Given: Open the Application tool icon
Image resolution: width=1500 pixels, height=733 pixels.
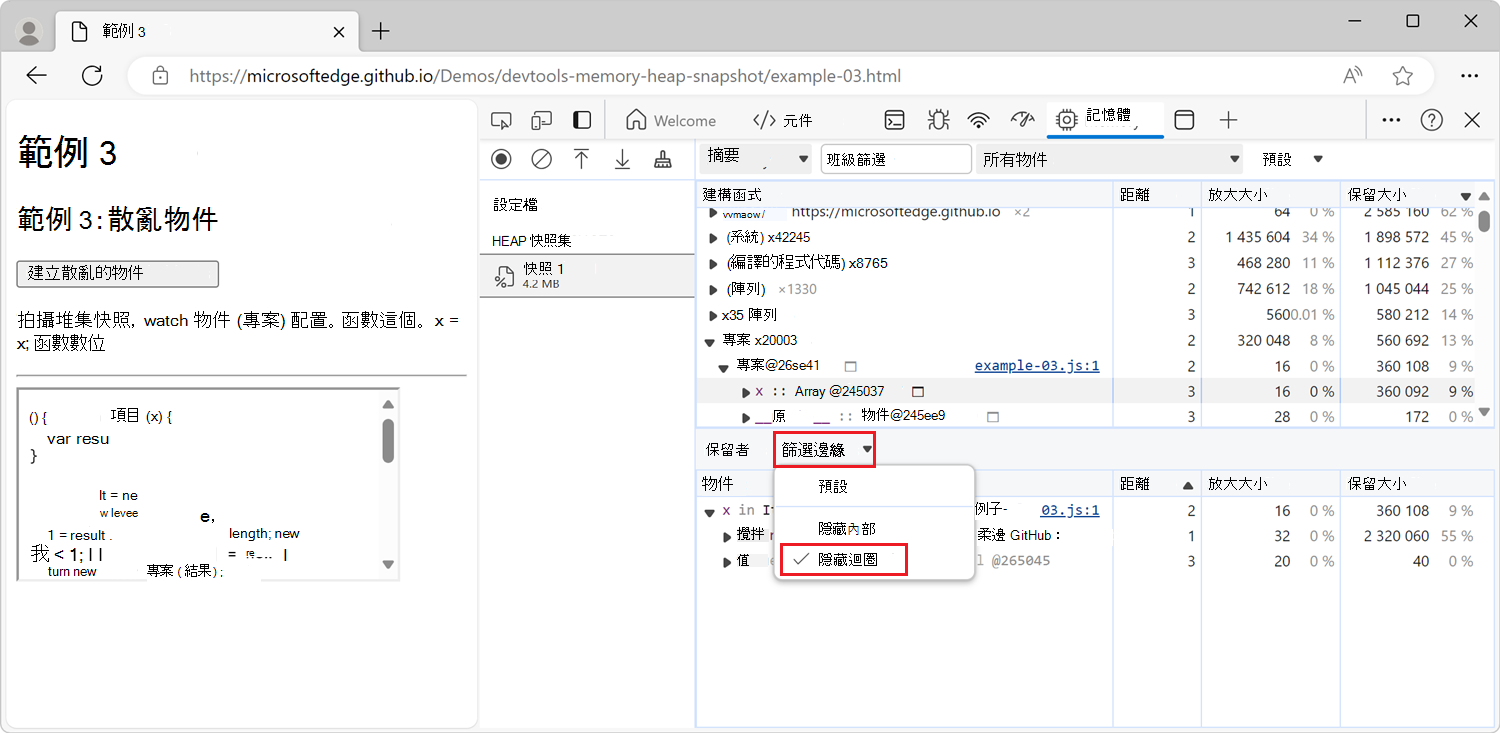Looking at the screenshot, I should (x=1184, y=120).
